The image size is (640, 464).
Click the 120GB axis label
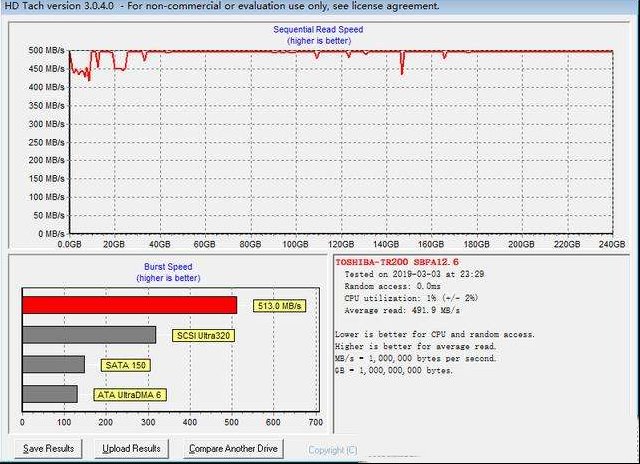point(341,244)
